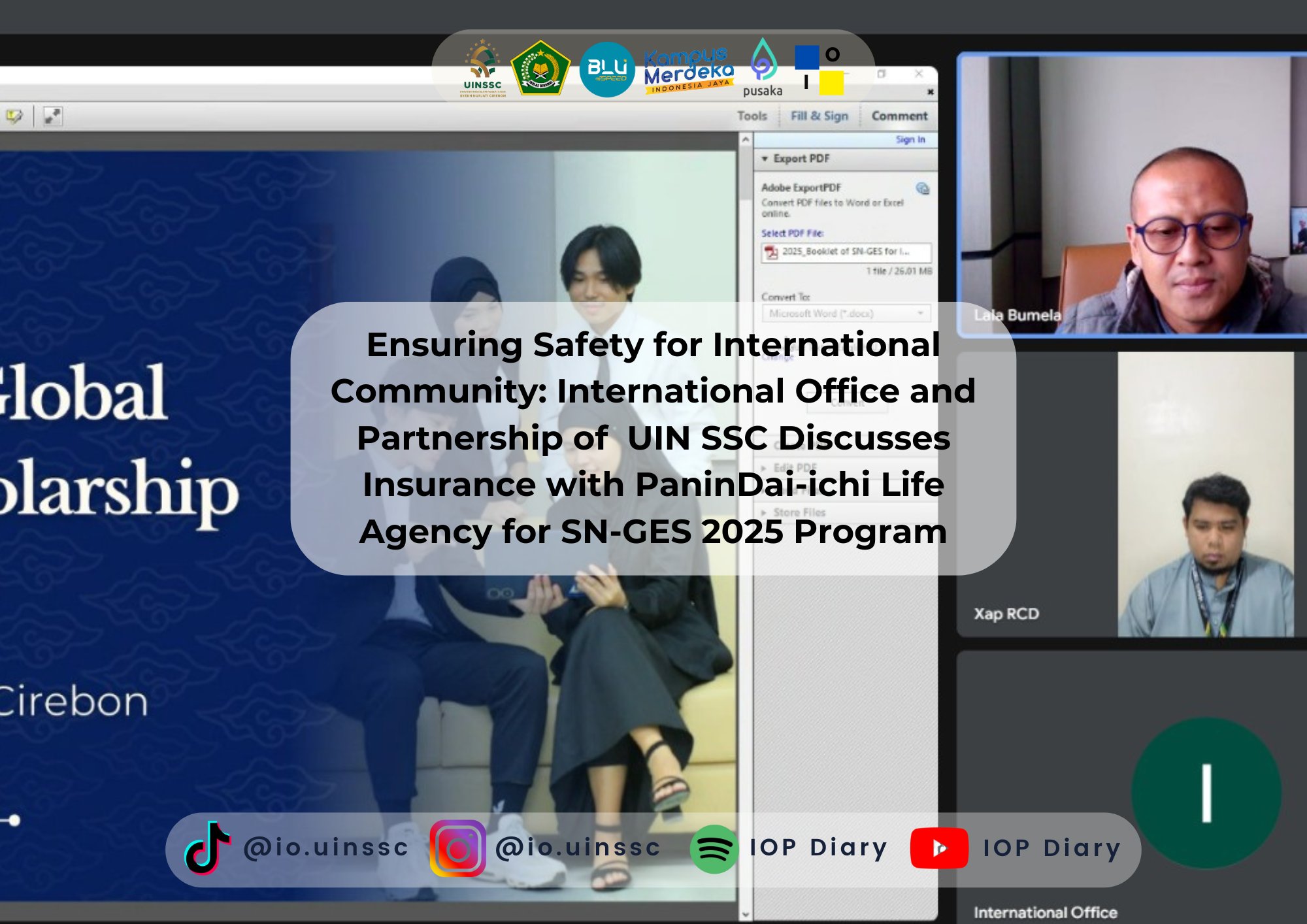This screenshot has height=924, width=1307.
Task: Click the scrollbar up arrow
Action: [x=746, y=139]
